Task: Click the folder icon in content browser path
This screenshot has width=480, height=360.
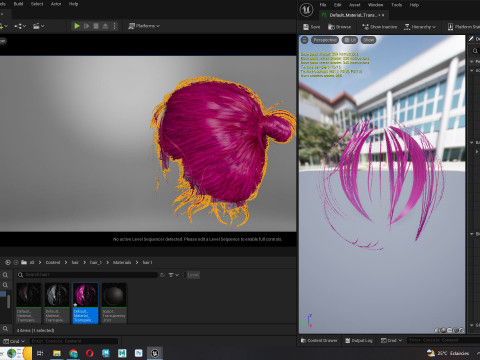Action: coord(24,262)
